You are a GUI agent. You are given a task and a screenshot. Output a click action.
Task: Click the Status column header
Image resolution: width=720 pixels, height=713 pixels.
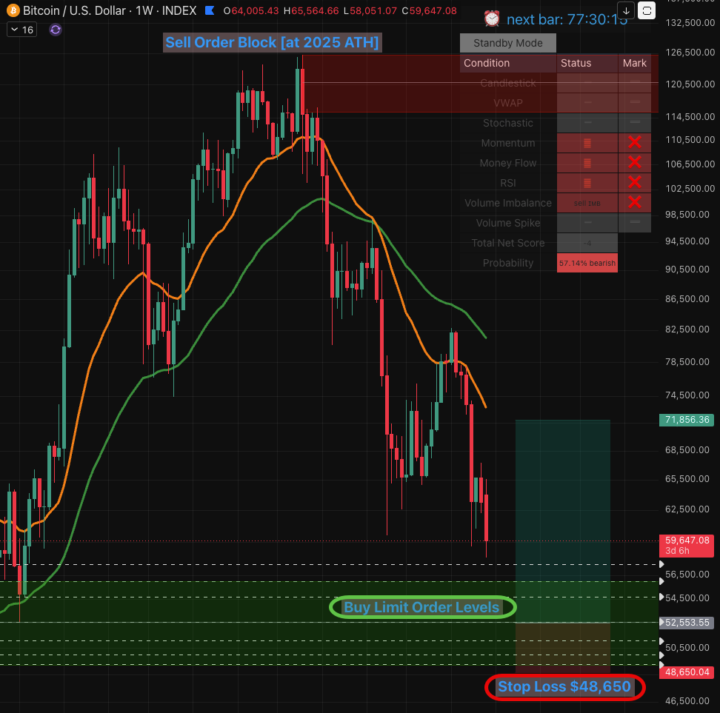(x=576, y=63)
